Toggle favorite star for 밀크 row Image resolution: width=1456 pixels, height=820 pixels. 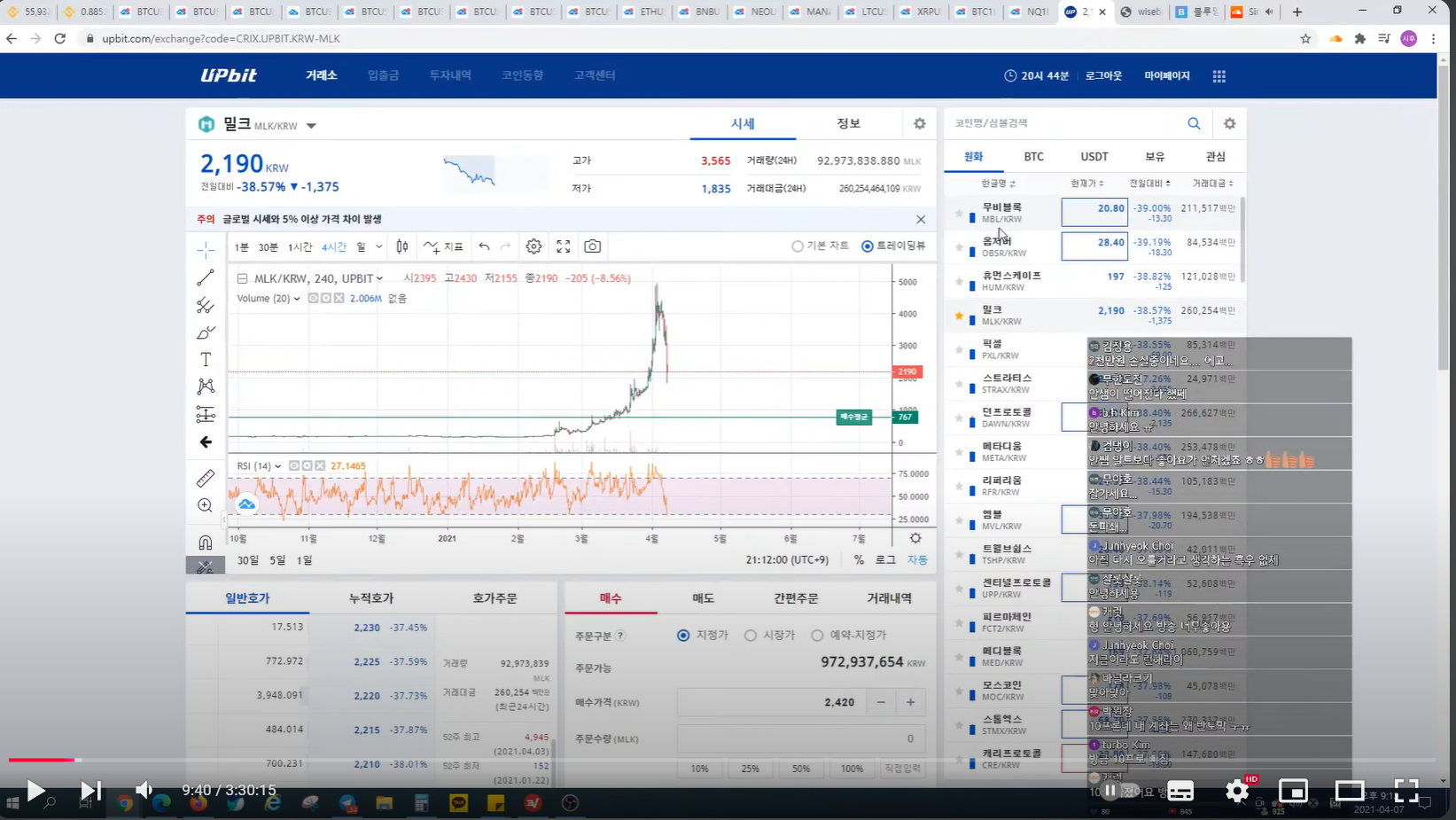pyautogui.click(x=959, y=316)
